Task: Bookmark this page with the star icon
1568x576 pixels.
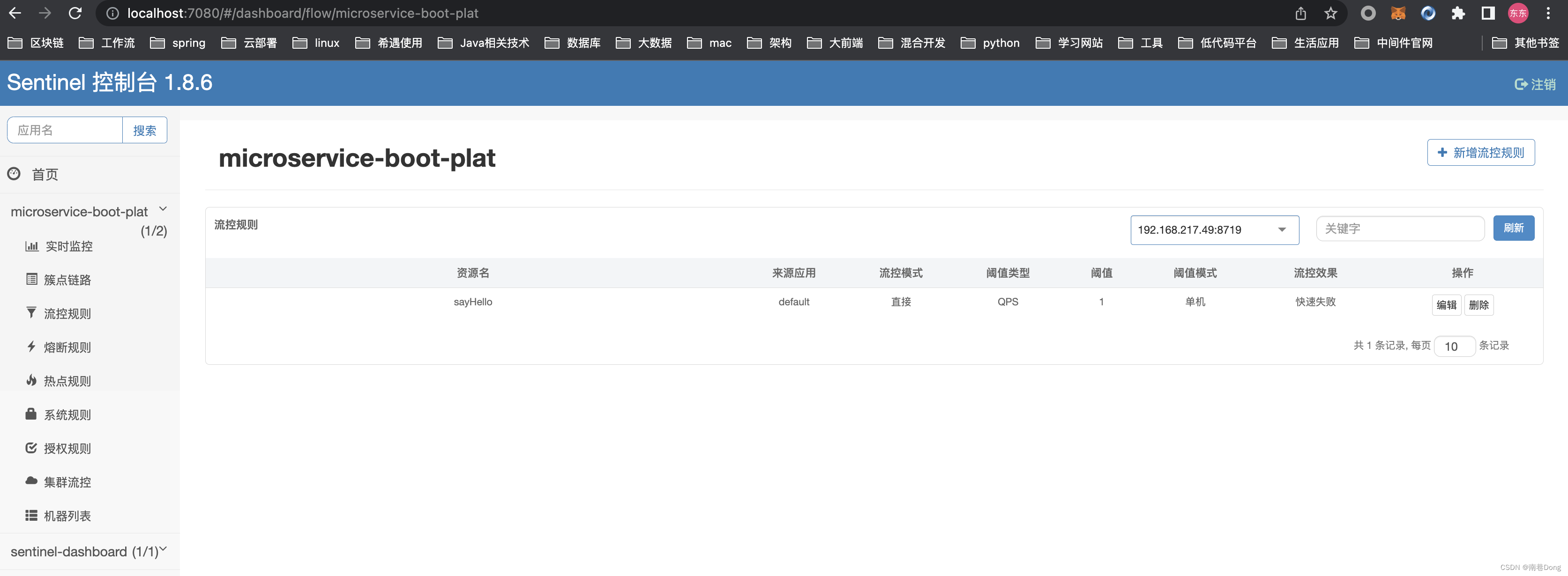Action: pyautogui.click(x=1330, y=13)
